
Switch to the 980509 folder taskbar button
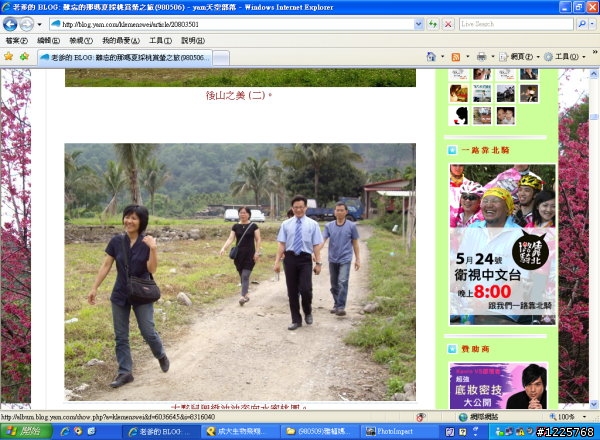(319, 432)
